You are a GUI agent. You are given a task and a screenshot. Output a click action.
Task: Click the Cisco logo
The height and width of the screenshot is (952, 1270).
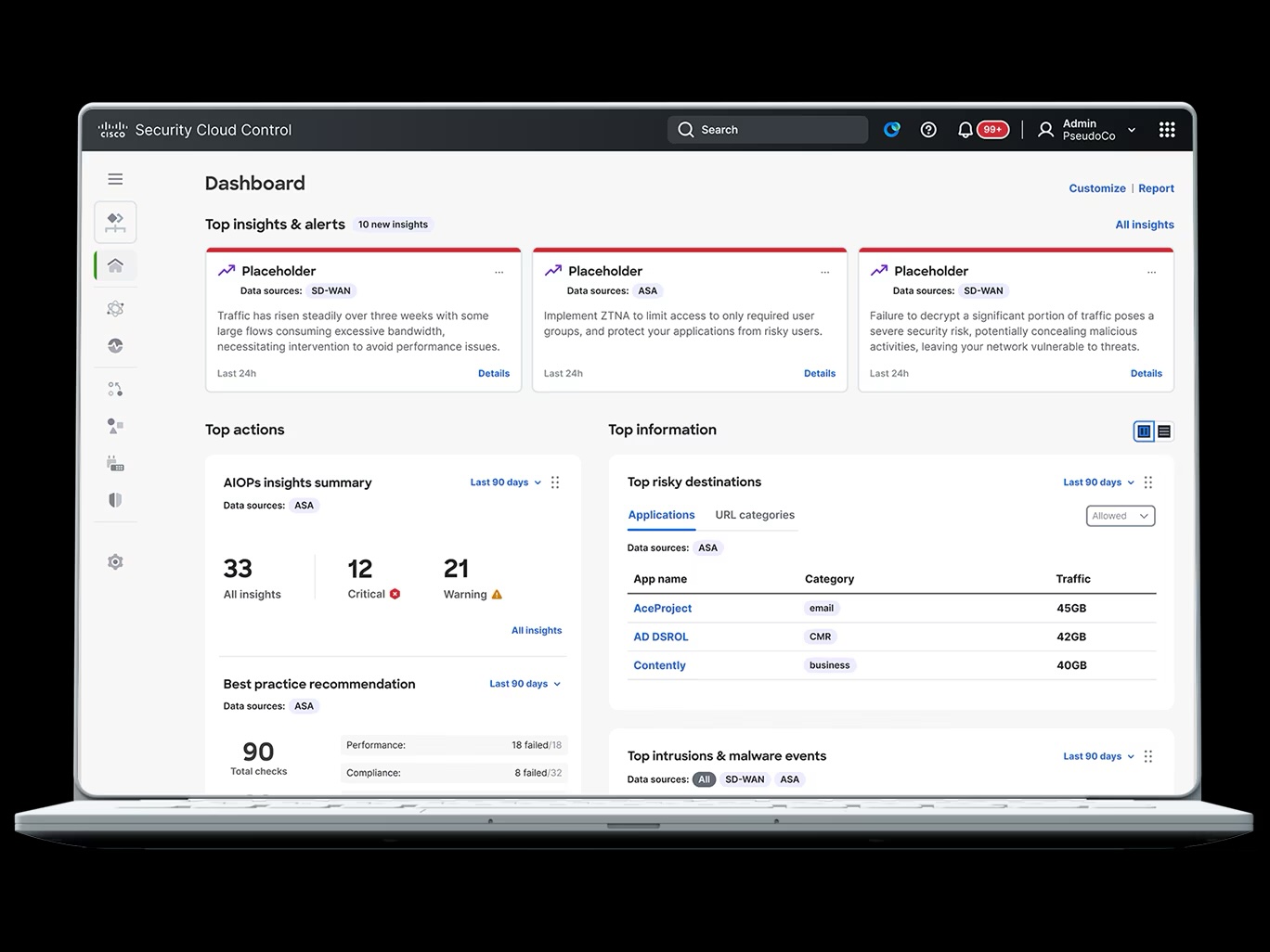[112, 130]
